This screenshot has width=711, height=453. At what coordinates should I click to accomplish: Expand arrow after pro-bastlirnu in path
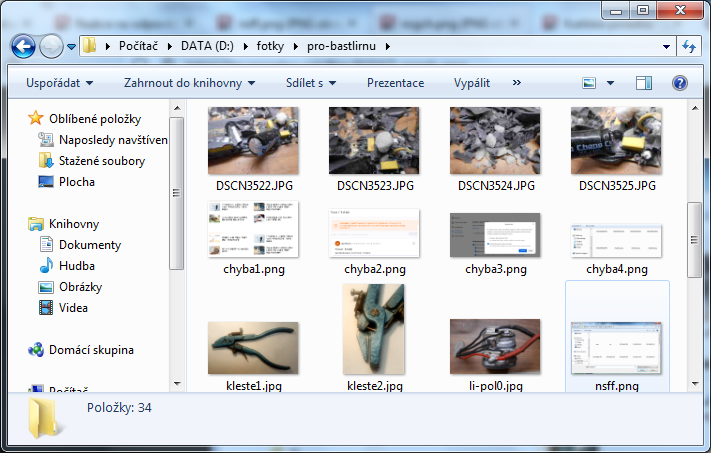388,46
